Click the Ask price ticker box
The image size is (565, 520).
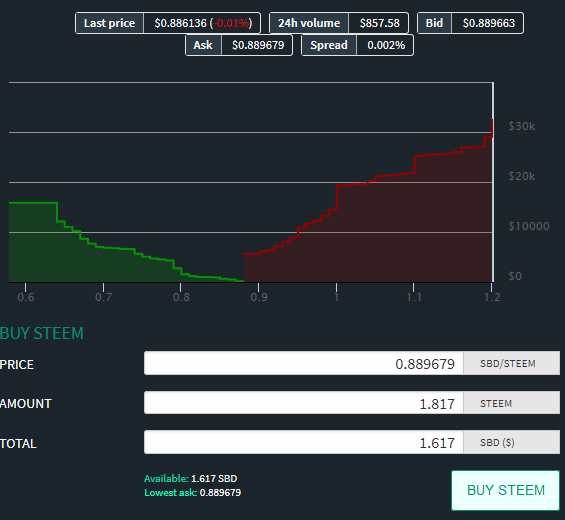click(239, 45)
